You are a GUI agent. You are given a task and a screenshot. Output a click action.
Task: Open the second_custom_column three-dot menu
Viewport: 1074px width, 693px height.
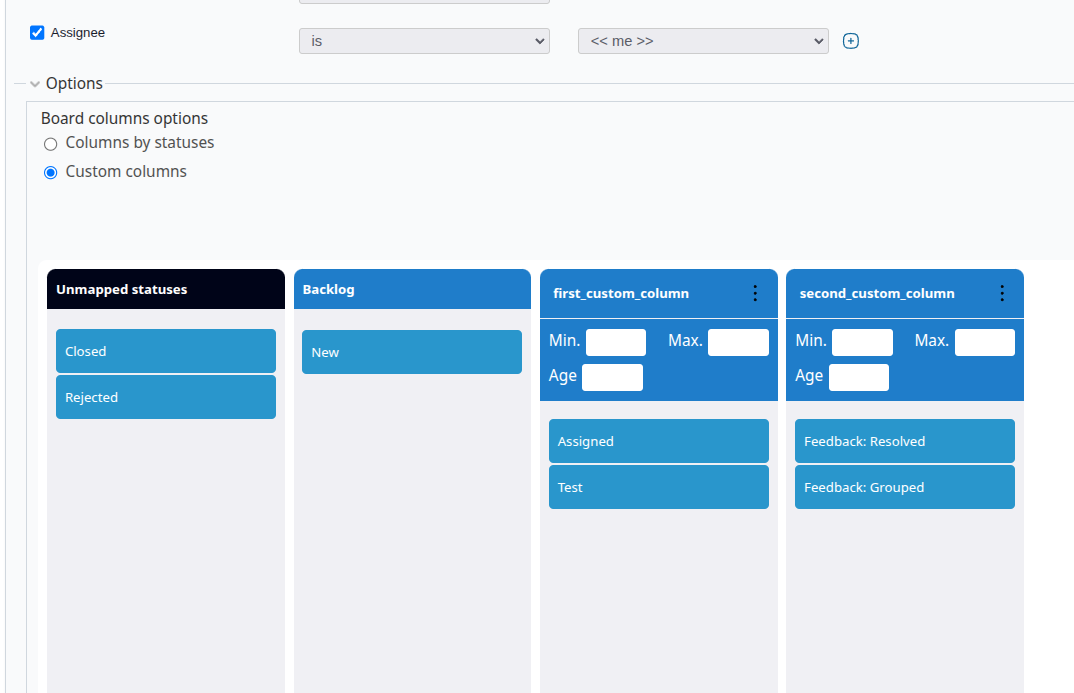[x=1002, y=293]
